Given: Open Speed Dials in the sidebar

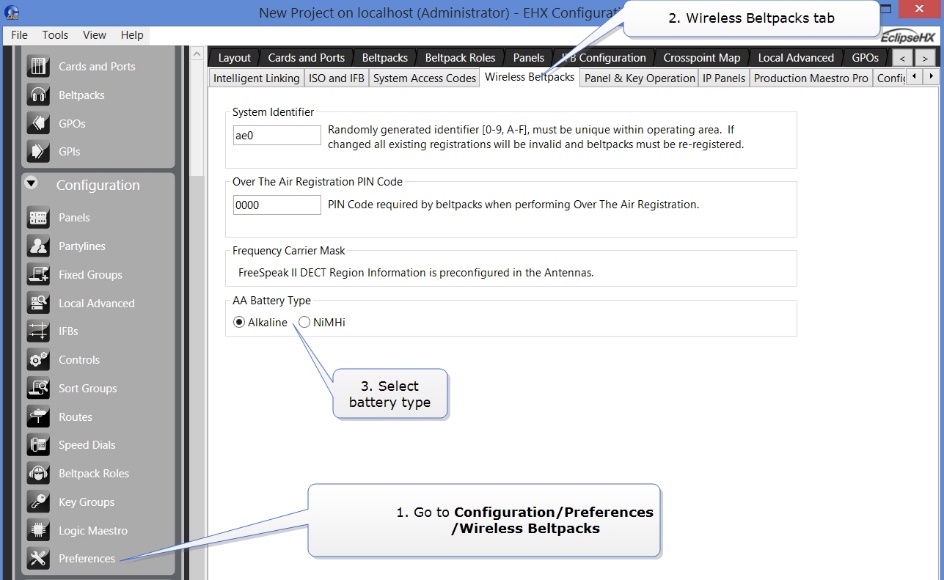Looking at the screenshot, I should coord(87,445).
